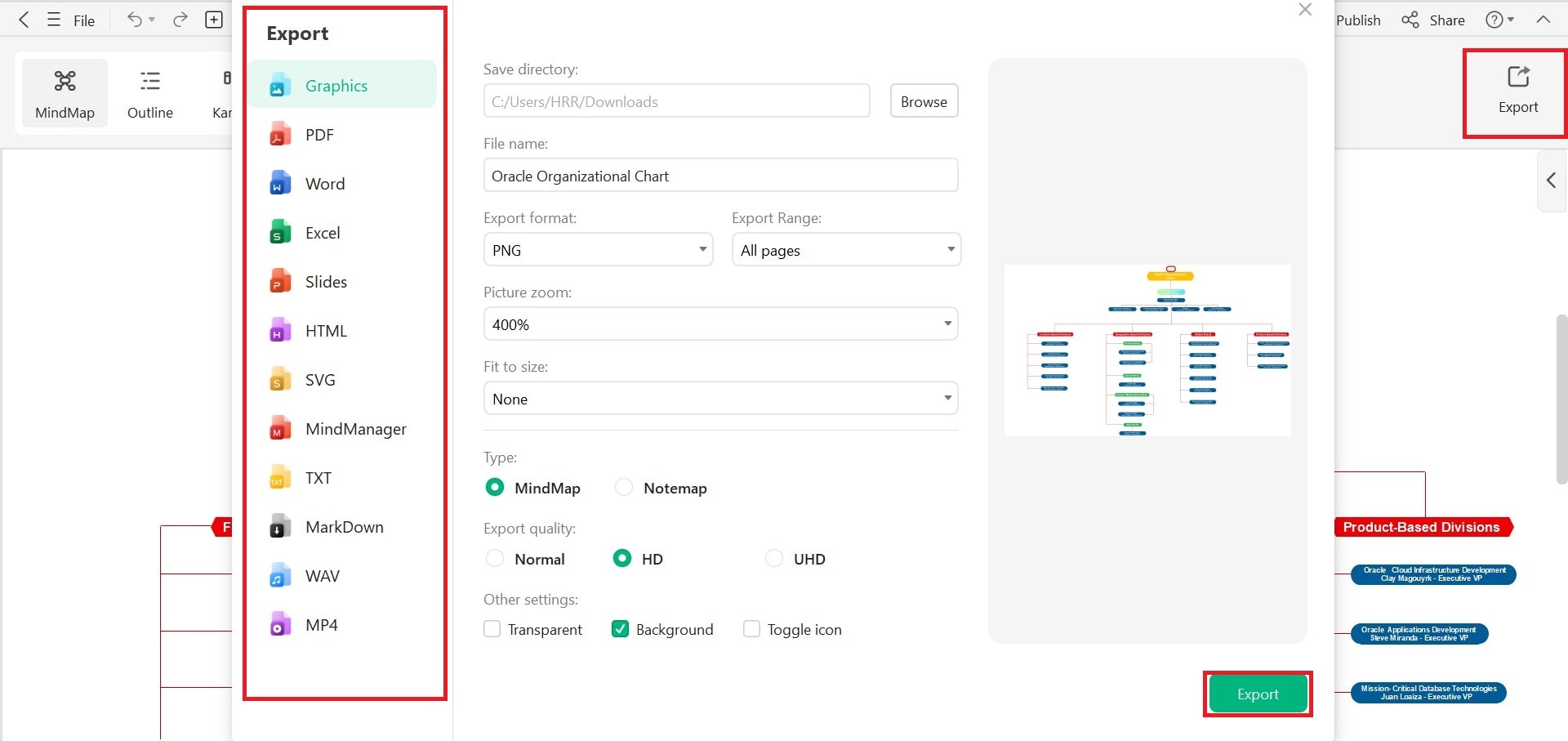
Task: Open the Export Range dropdown
Action: click(x=846, y=250)
